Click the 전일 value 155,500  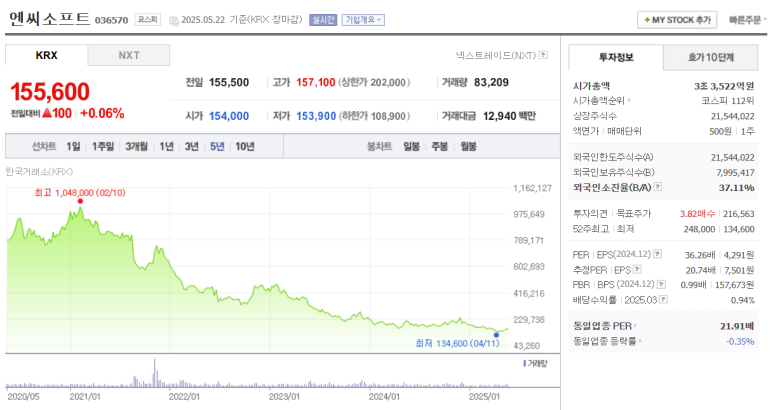[229, 82]
